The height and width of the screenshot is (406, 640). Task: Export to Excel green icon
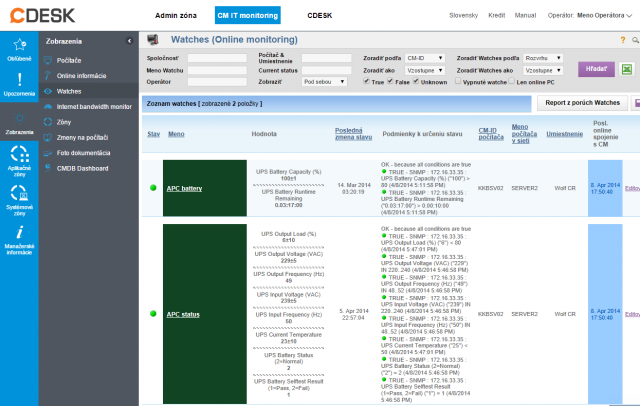click(627, 69)
